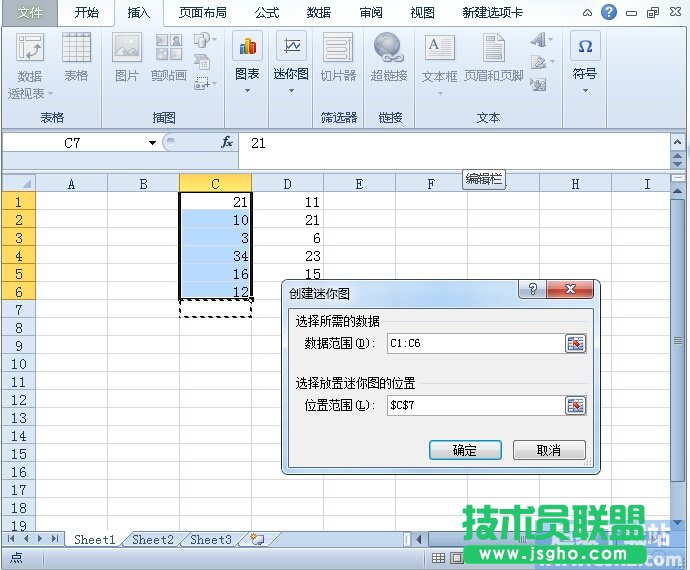Viewport: 690px width, 570px height.
Task: Click the 文本框 (Text box) icon
Action: (439, 47)
